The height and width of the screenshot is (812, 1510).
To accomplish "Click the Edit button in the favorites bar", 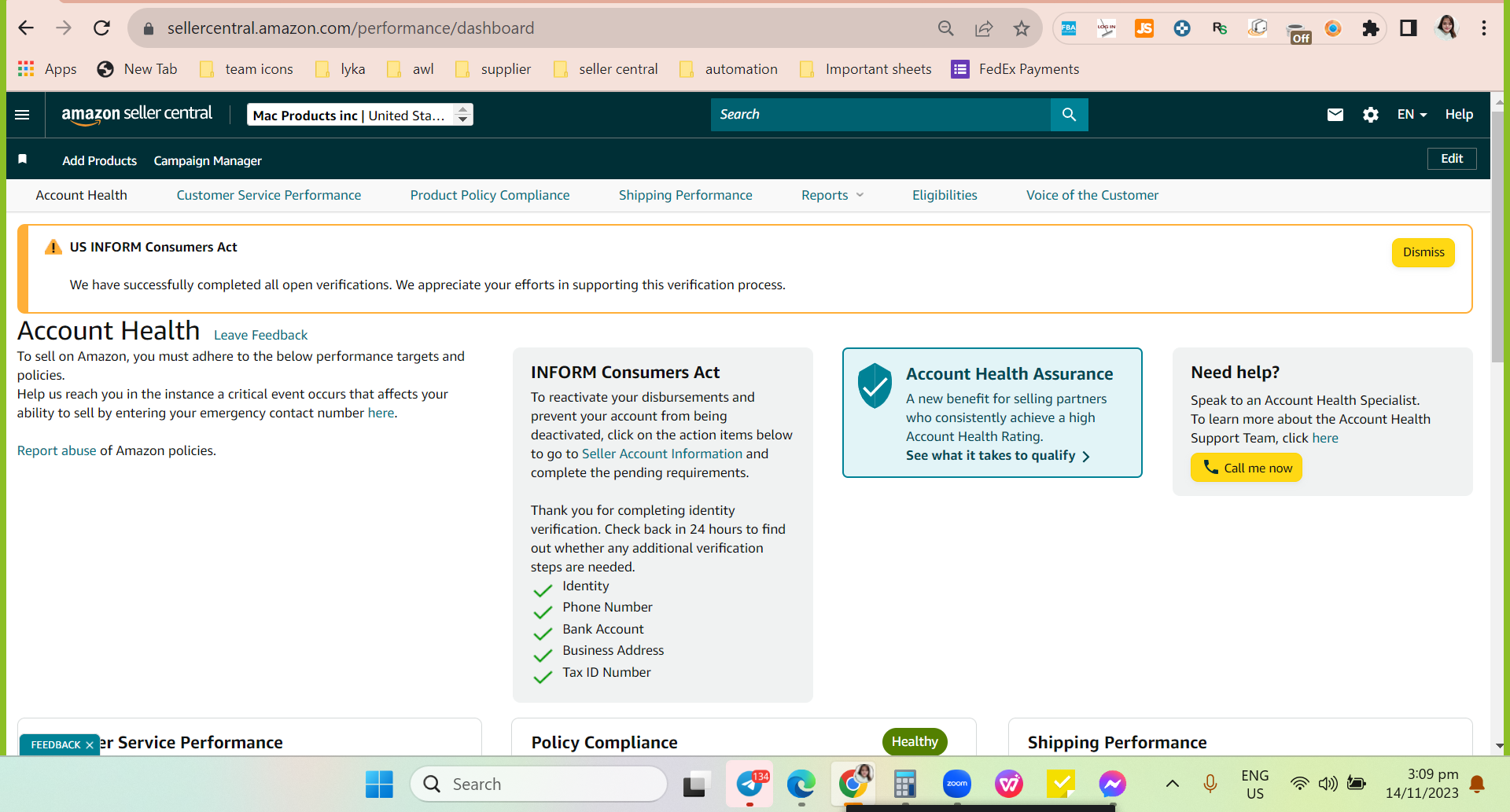I will point(1452,159).
